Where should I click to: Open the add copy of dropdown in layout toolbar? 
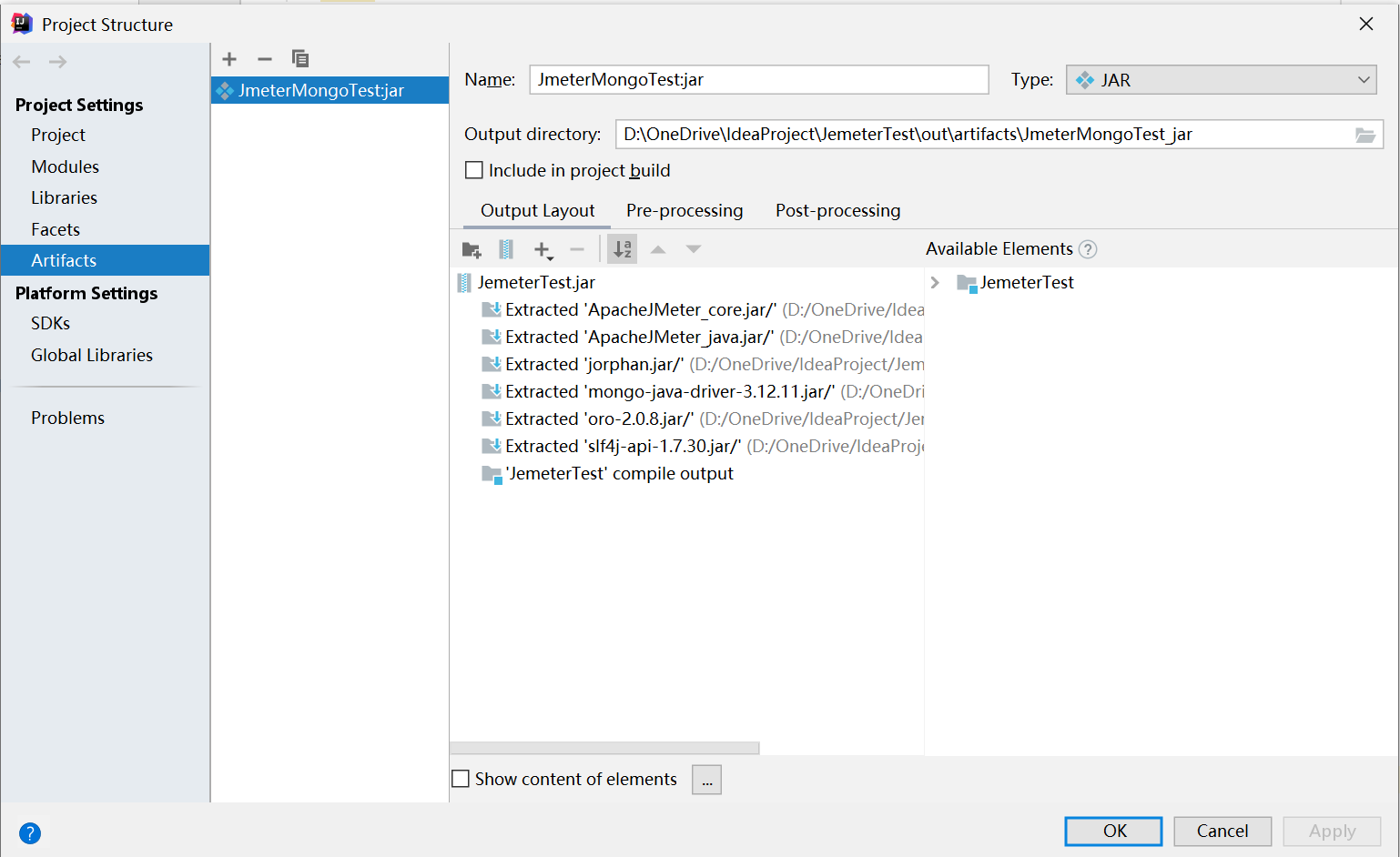[x=543, y=250]
